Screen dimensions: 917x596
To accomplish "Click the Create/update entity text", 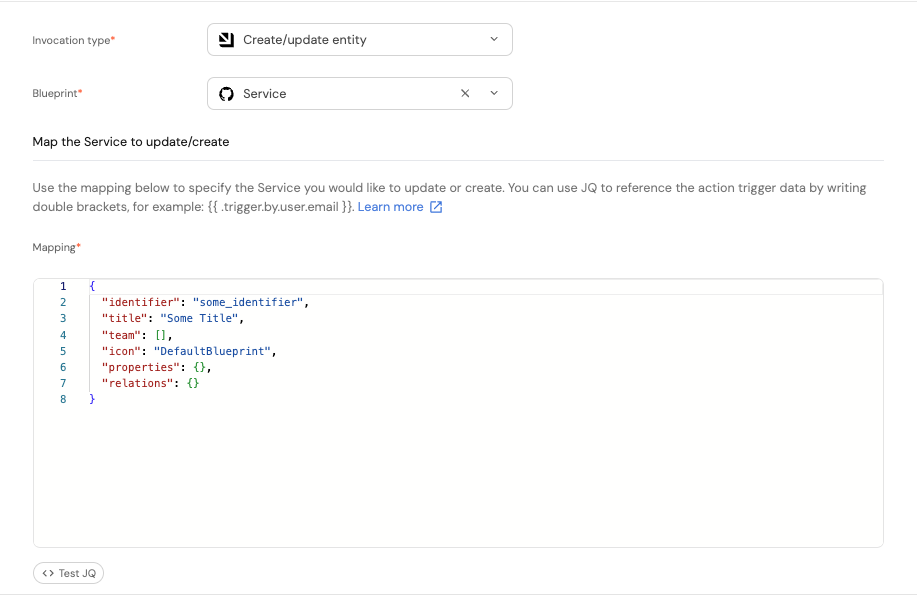I will click(x=305, y=40).
